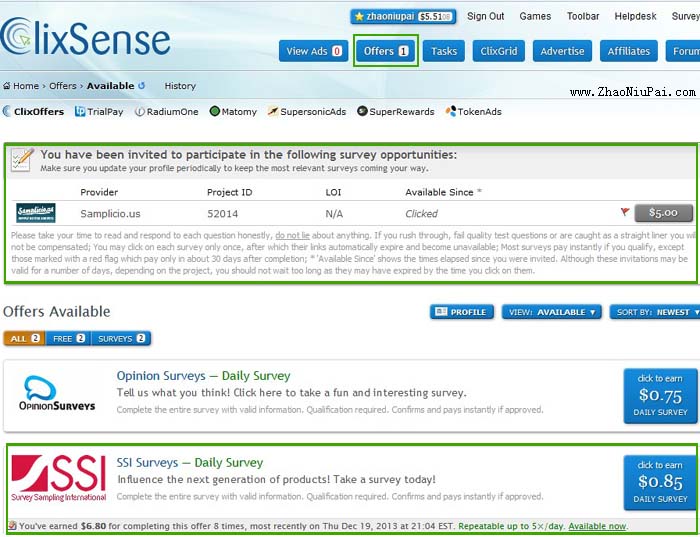Open the PROFILE button
The image size is (700, 537).
462,312
